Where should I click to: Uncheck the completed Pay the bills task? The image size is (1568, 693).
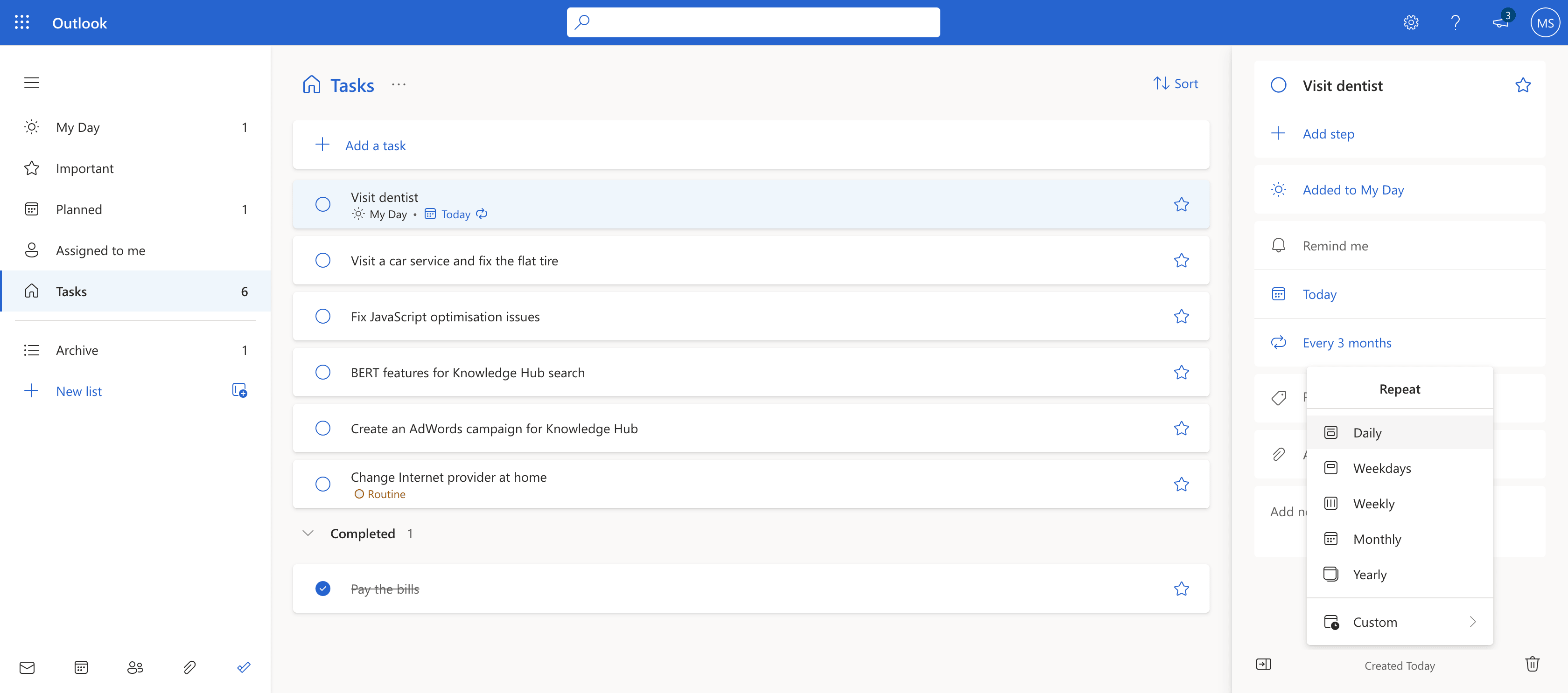click(322, 589)
